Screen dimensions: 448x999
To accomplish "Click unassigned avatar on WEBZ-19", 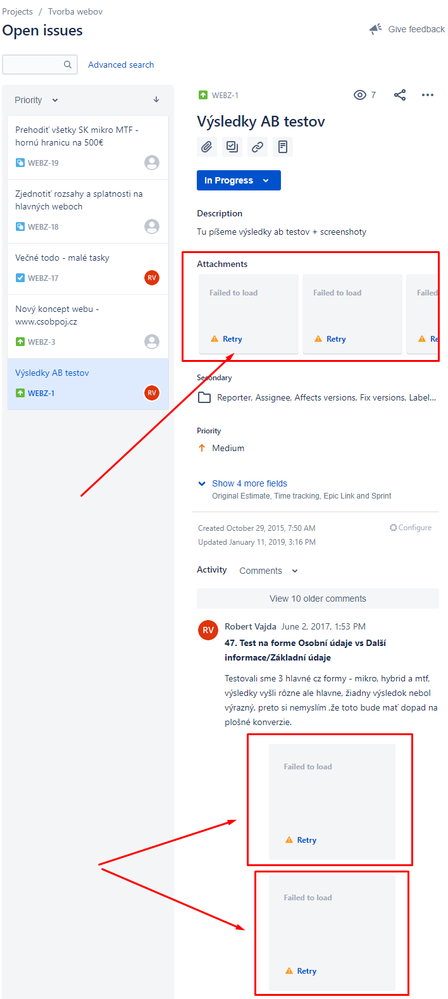I will (152, 162).
